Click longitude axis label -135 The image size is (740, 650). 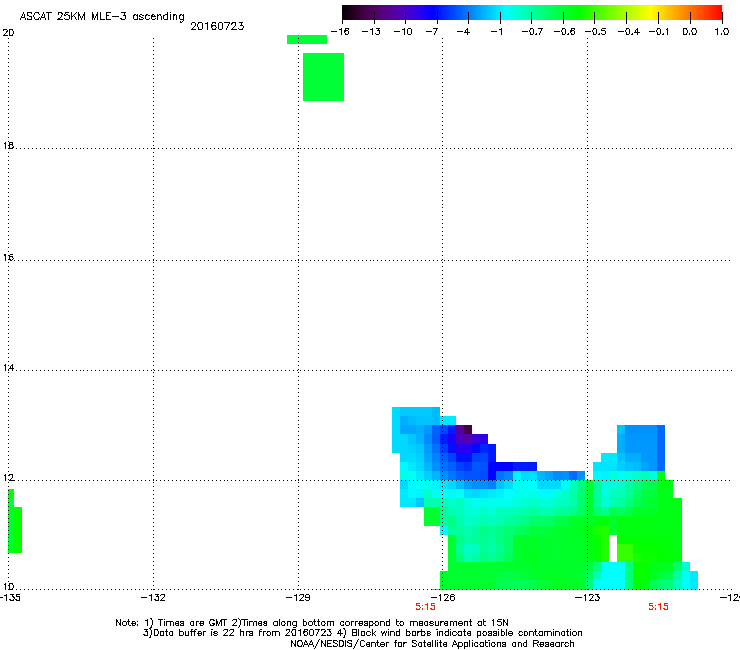coord(10,598)
